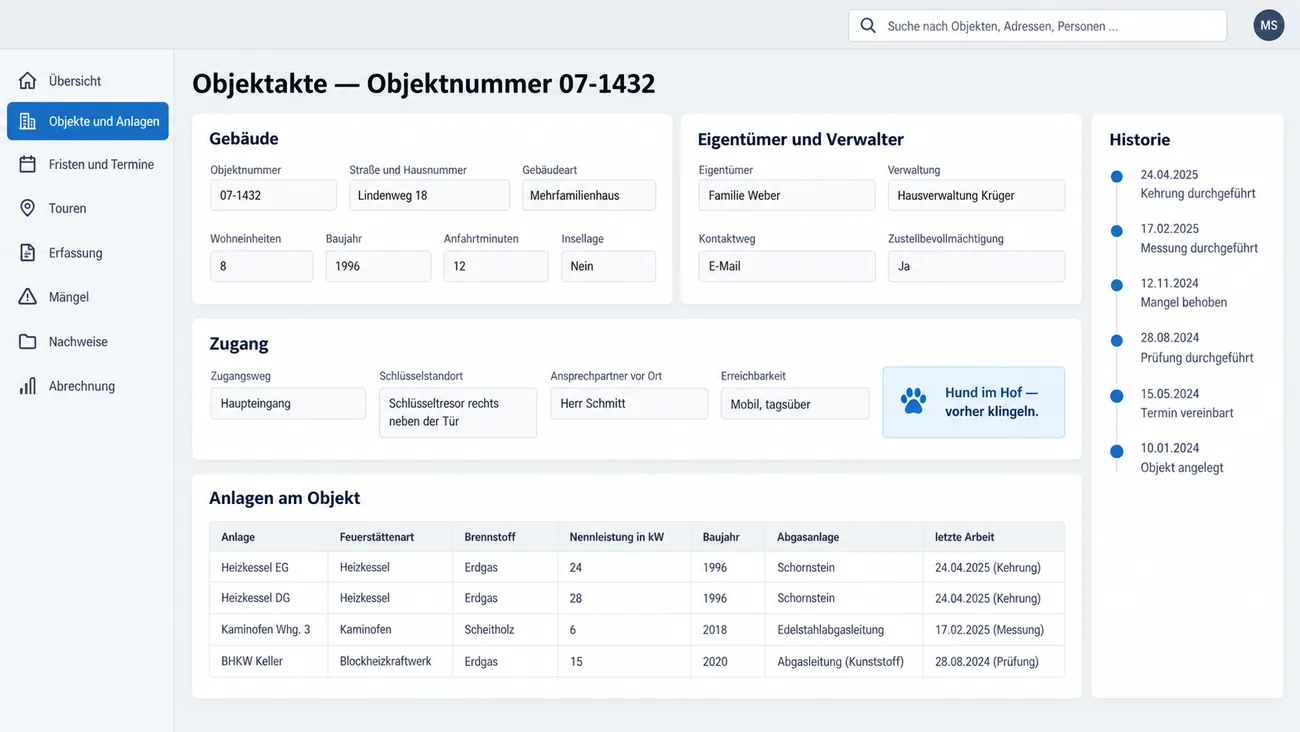Click the Suche nach Objekten search field

click(x=1037, y=26)
